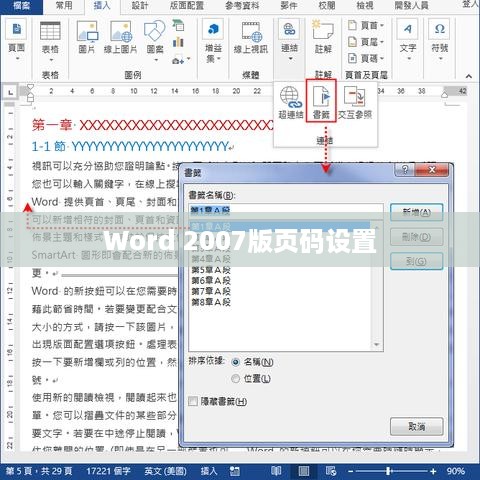Image resolution: width=480 pixels, height=480 pixels.
Task: Select bookmark 第7章A段 in list
Action: pos(211,291)
